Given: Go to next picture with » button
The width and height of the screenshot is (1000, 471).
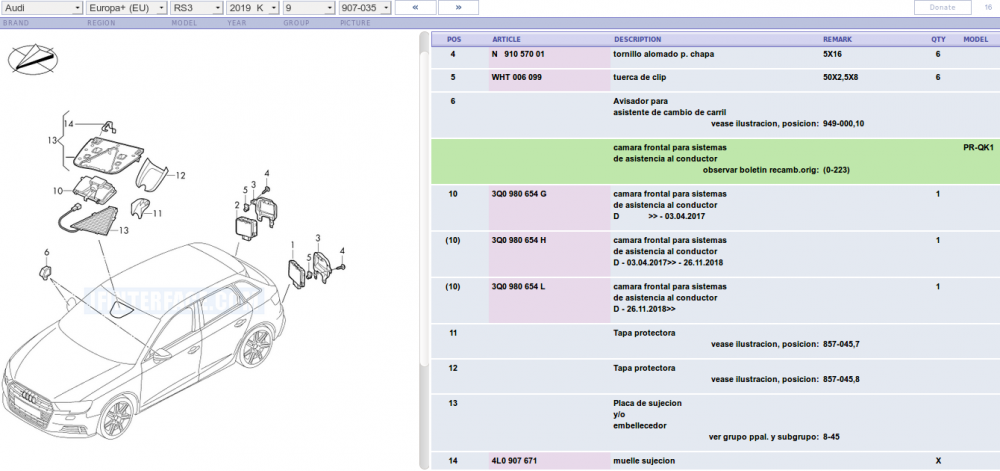Looking at the screenshot, I should click(458, 8).
